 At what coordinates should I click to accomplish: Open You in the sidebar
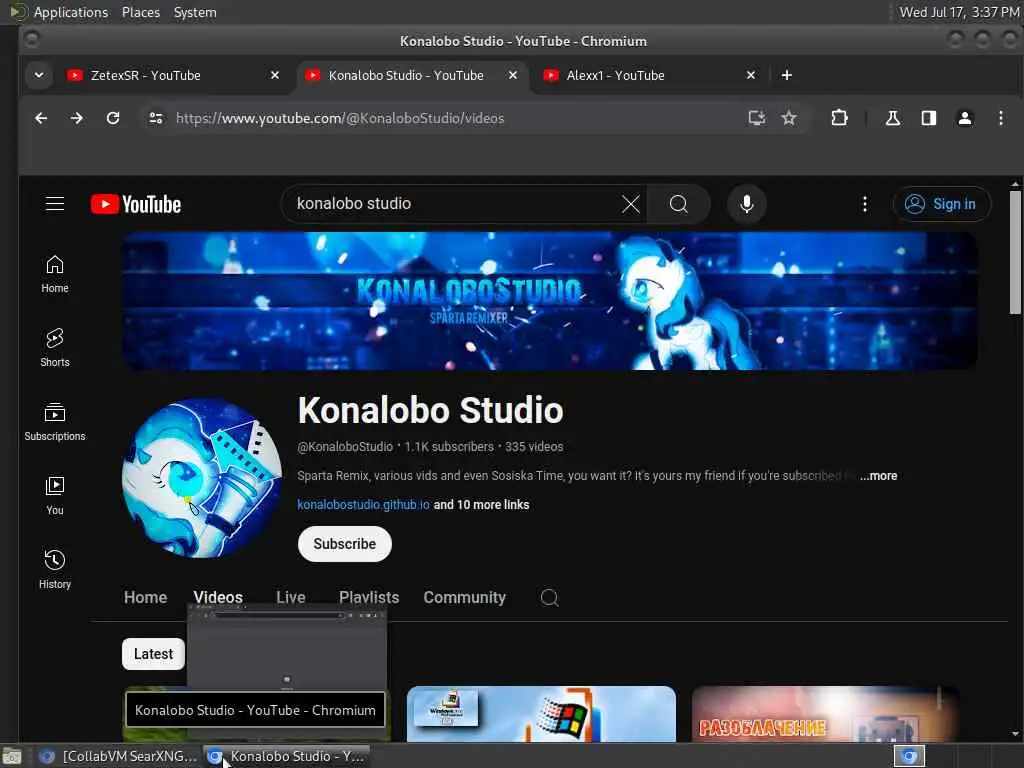click(x=55, y=496)
